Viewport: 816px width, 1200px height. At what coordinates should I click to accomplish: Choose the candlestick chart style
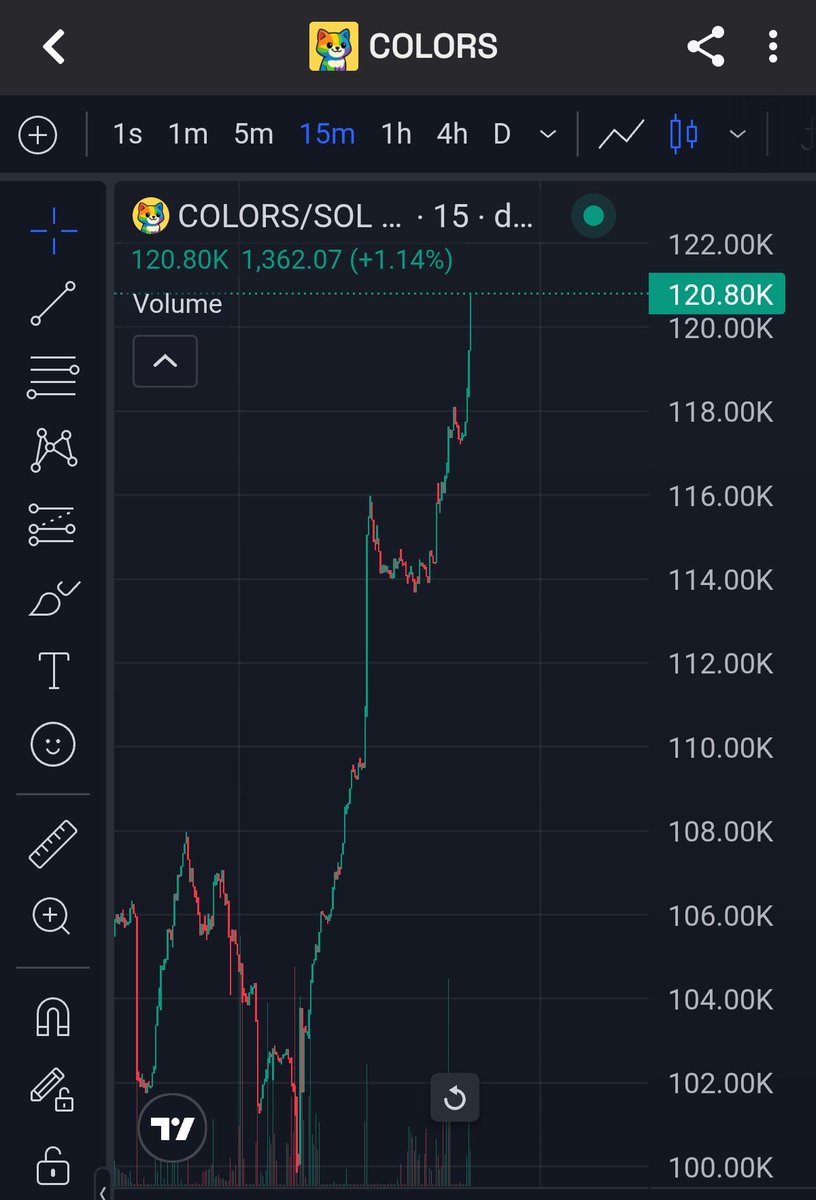coord(684,134)
